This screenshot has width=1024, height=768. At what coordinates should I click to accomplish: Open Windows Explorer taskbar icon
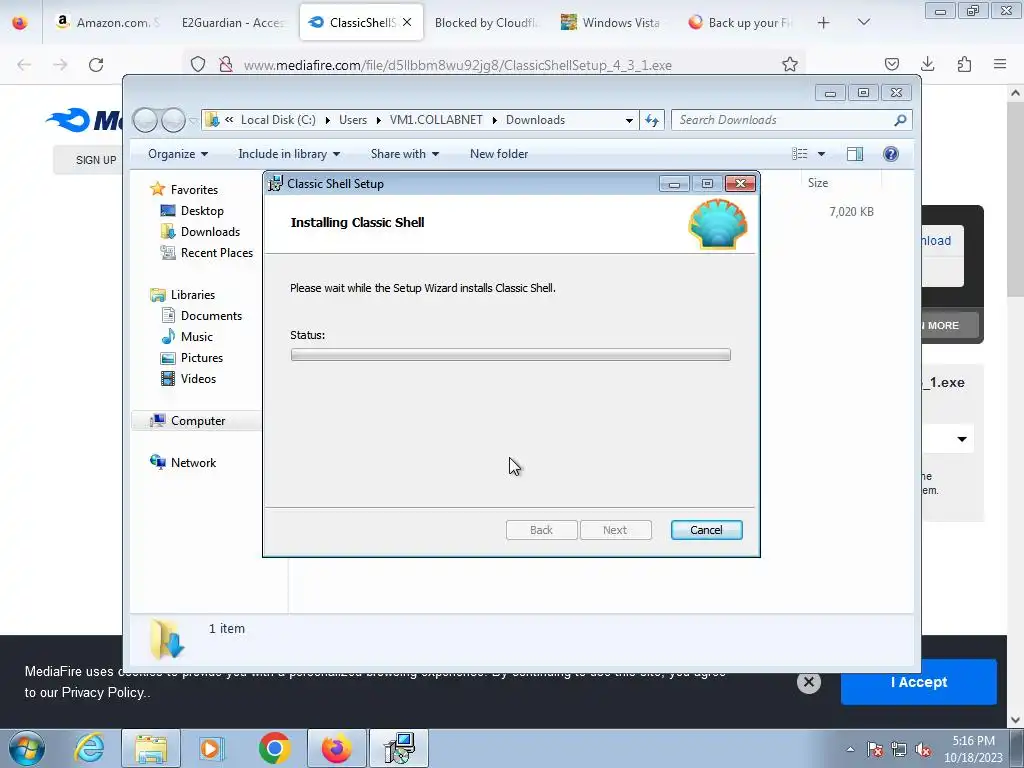pyautogui.click(x=151, y=748)
